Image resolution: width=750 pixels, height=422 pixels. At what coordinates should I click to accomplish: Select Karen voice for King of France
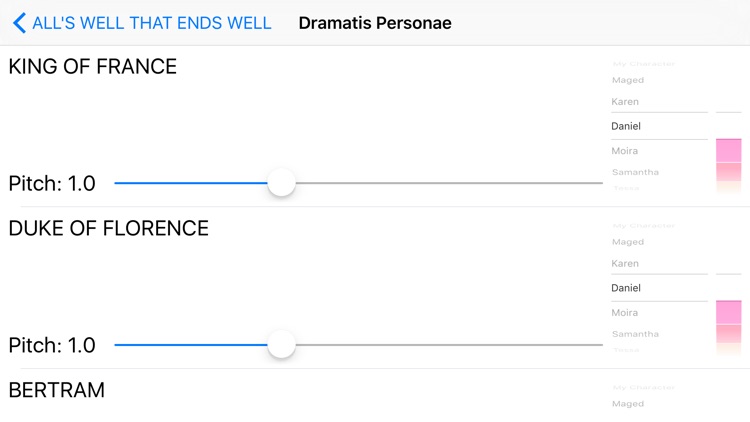point(626,102)
